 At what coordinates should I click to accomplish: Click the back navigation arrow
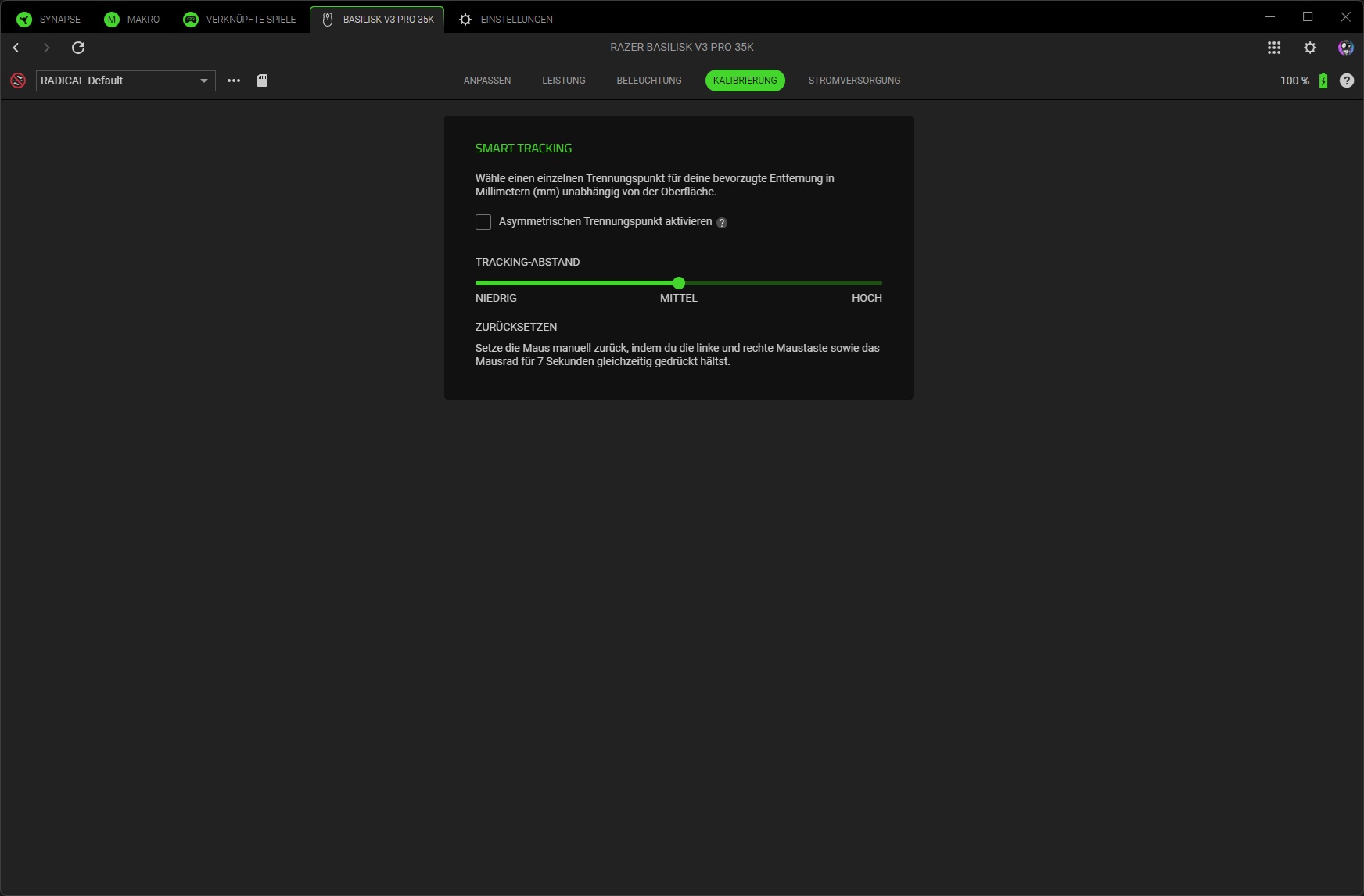tap(16, 48)
